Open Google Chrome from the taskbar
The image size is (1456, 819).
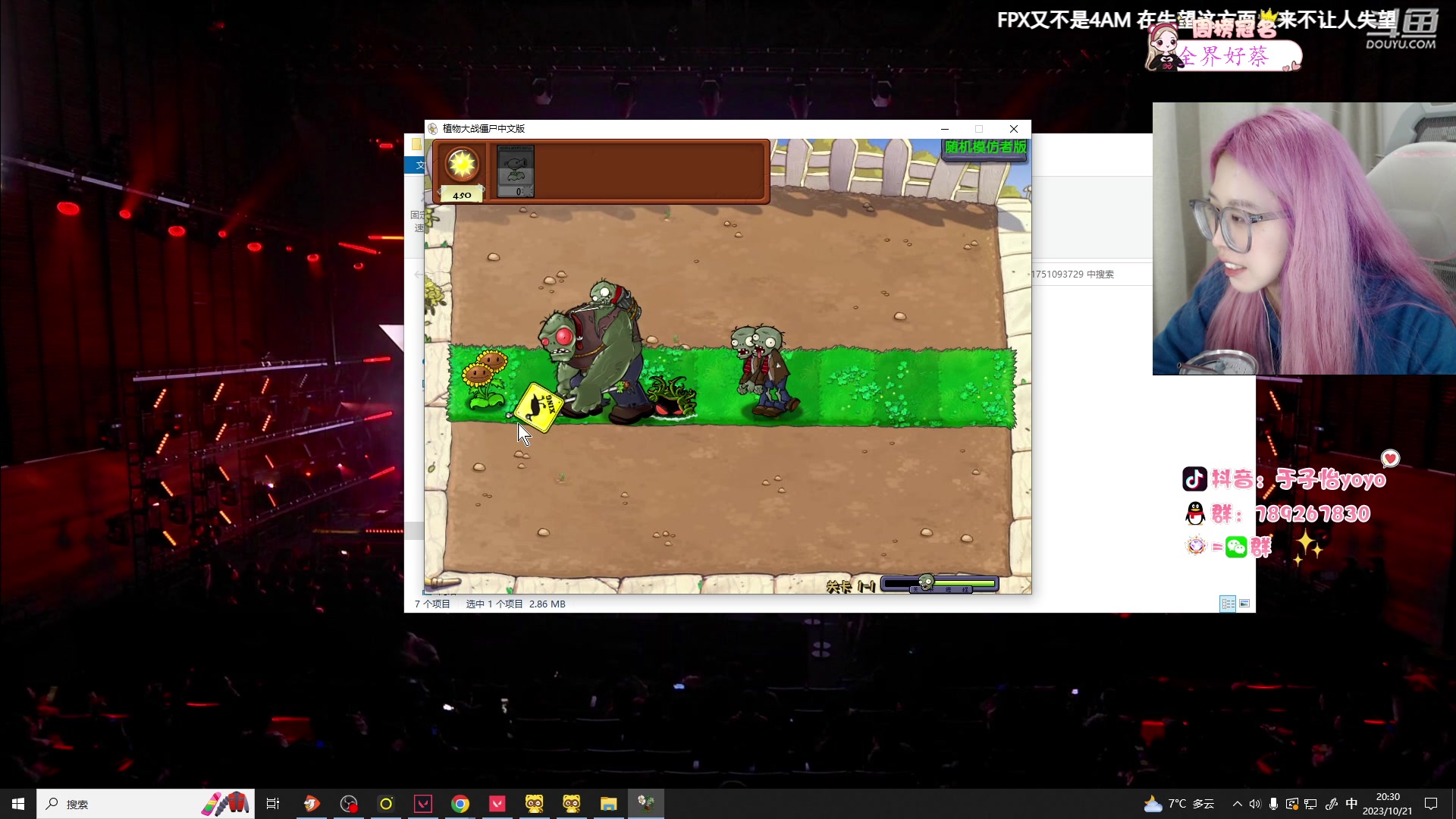[460, 804]
